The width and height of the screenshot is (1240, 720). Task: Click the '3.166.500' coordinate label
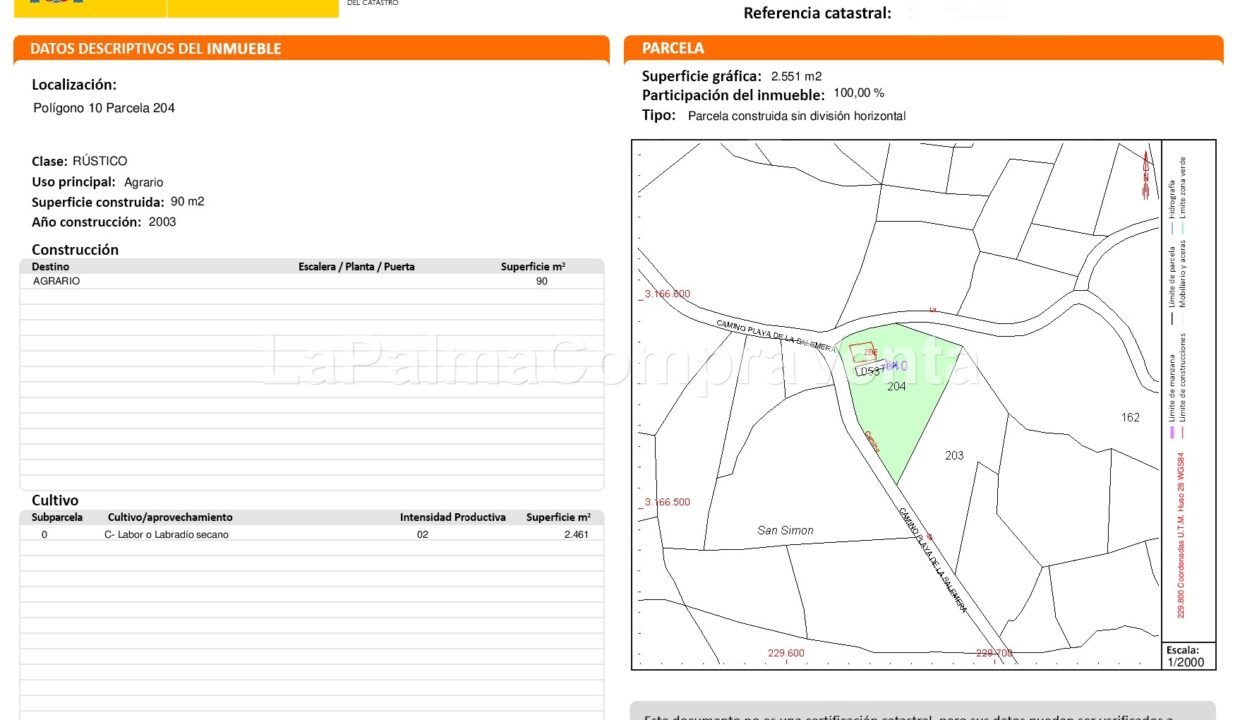[x=666, y=502]
